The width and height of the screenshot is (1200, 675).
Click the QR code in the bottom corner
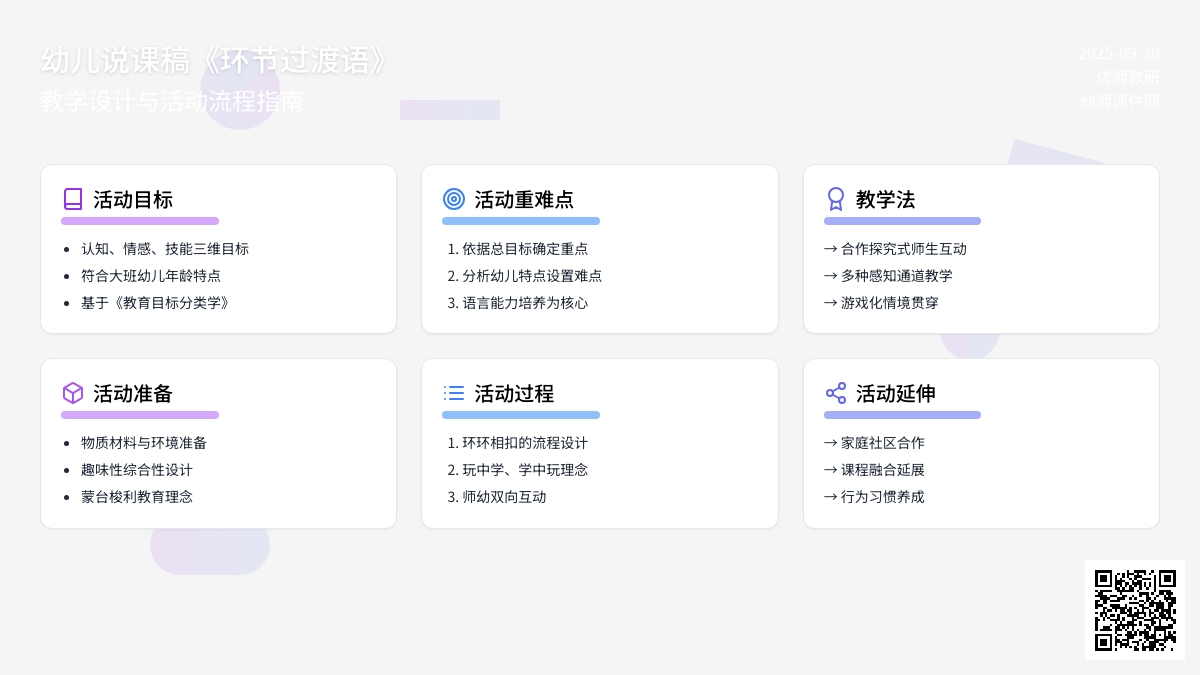point(1135,610)
